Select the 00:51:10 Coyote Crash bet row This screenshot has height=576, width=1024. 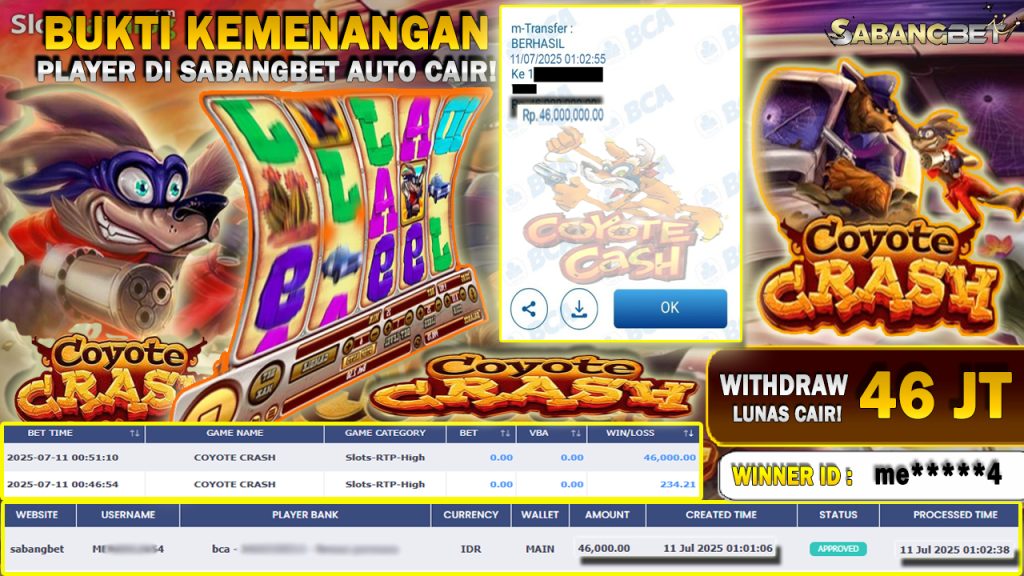coord(352,457)
